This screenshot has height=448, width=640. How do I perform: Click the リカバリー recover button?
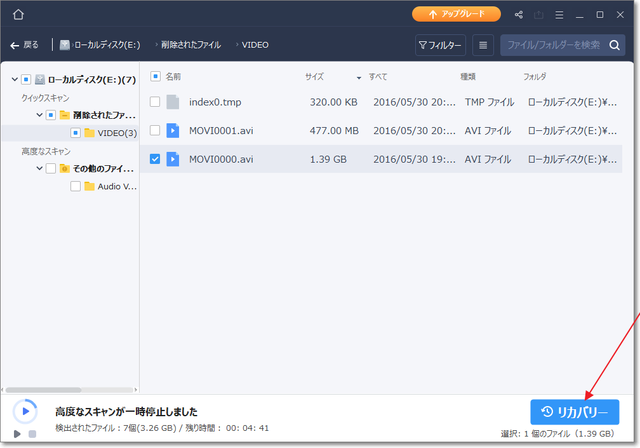pos(574,412)
